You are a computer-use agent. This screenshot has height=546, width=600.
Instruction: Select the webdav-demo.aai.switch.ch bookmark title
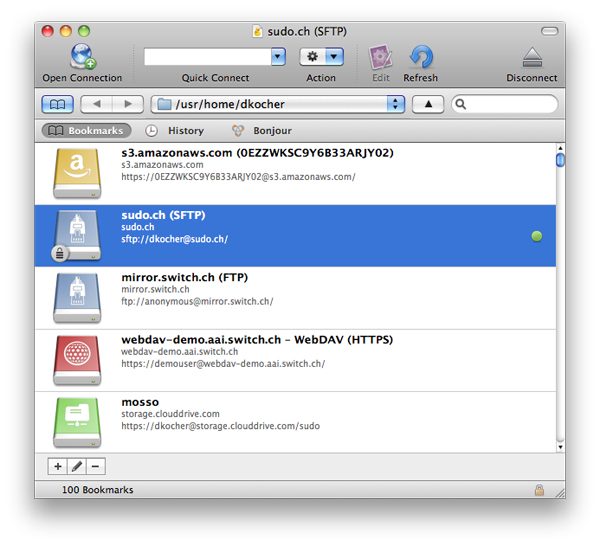click(x=257, y=339)
